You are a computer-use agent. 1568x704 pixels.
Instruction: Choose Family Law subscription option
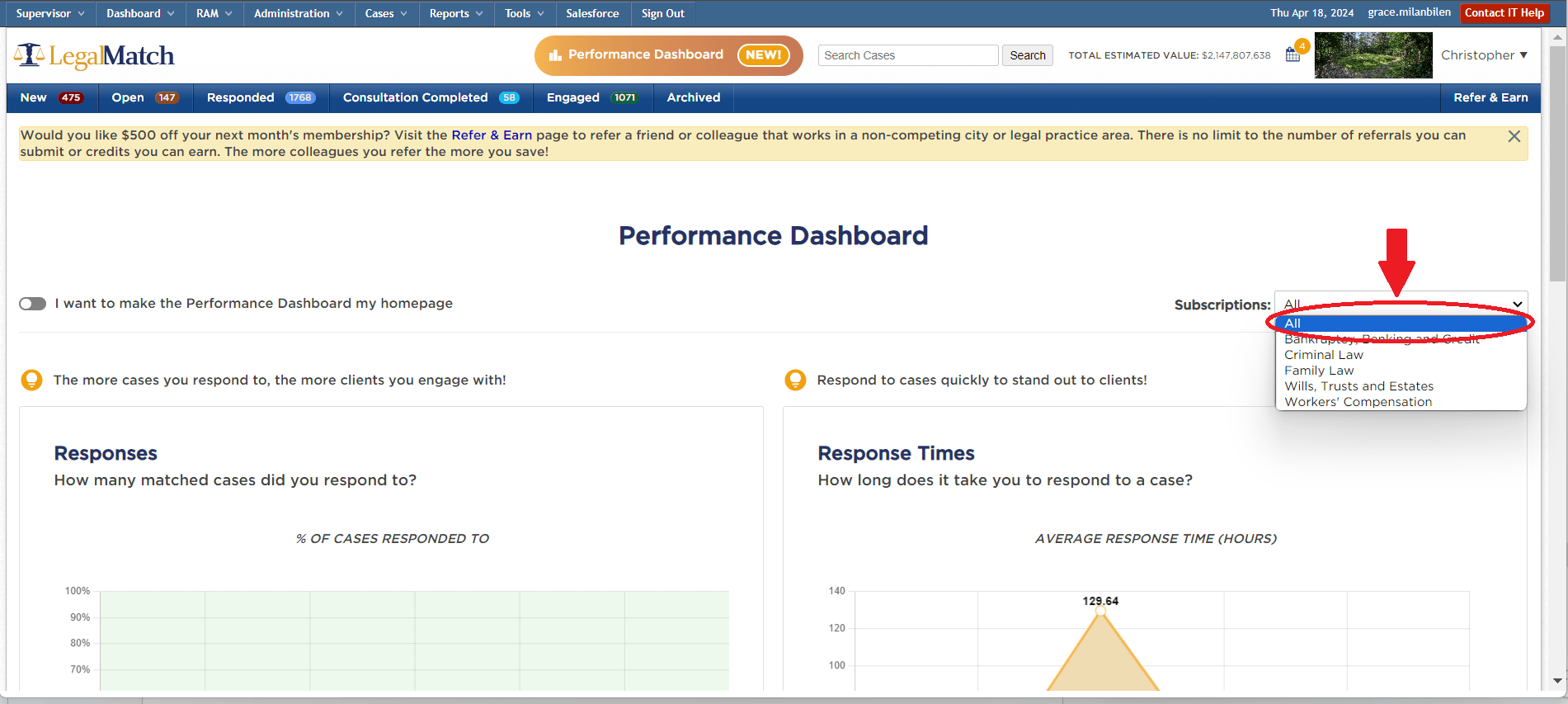1318,371
